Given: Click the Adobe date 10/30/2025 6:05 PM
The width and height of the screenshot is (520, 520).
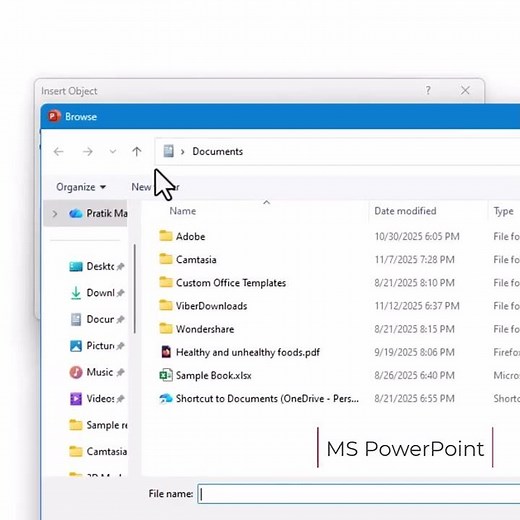Looking at the screenshot, I should coord(417,237).
